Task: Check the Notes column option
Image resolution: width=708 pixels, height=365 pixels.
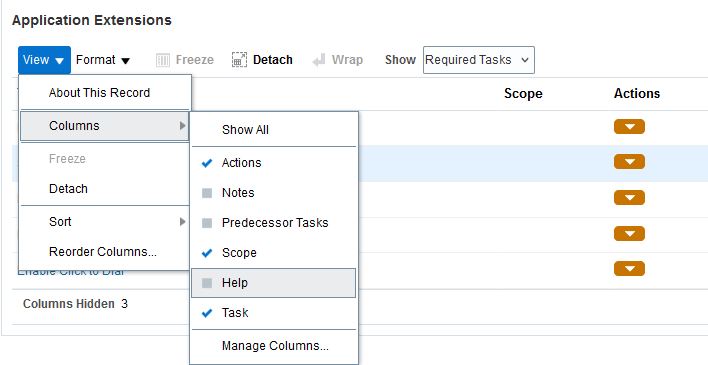Action: click(x=274, y=193)
